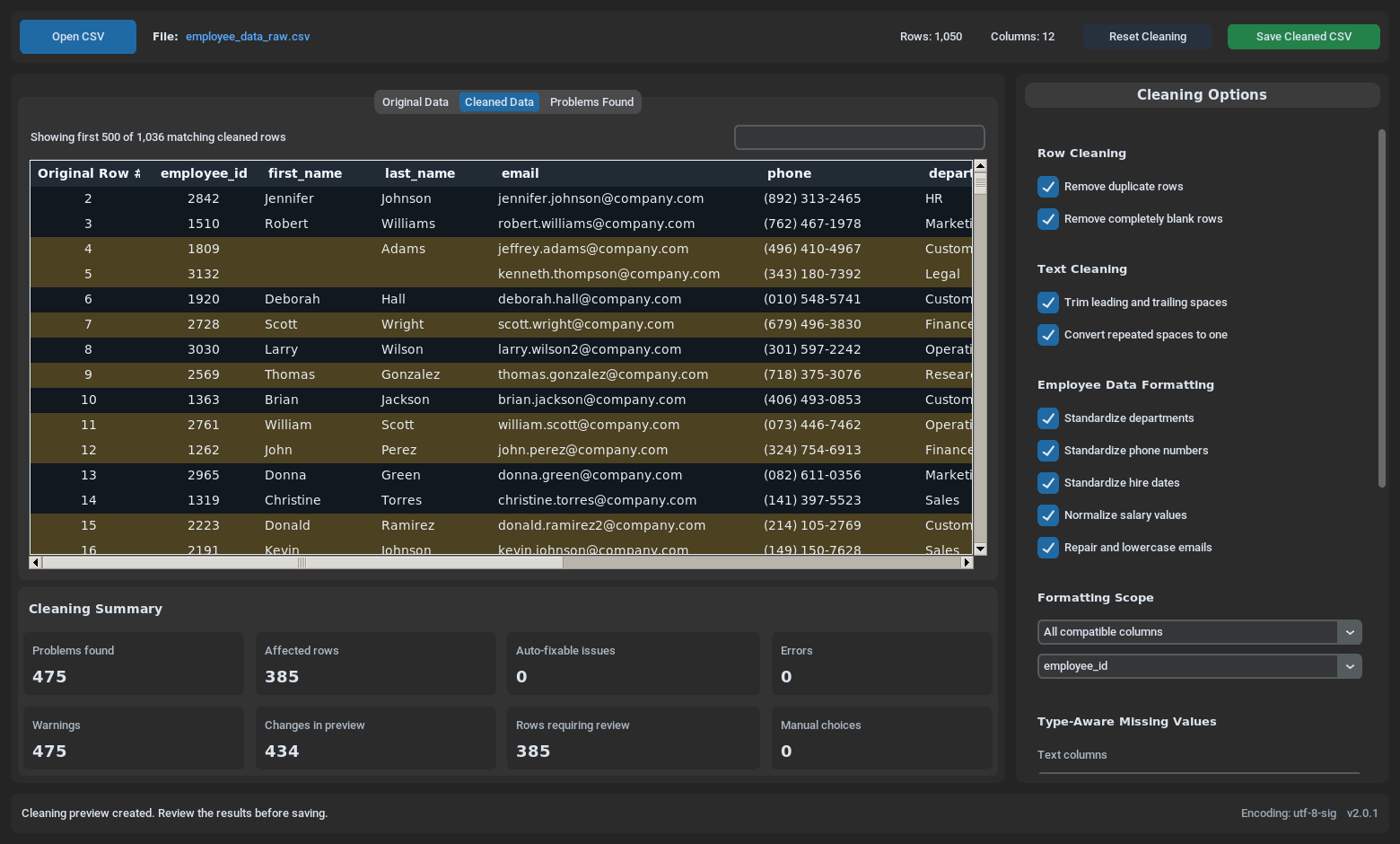Open the Problems Found tab
The width and height of the screenshot is (1400, 844).
pos(591,102)
